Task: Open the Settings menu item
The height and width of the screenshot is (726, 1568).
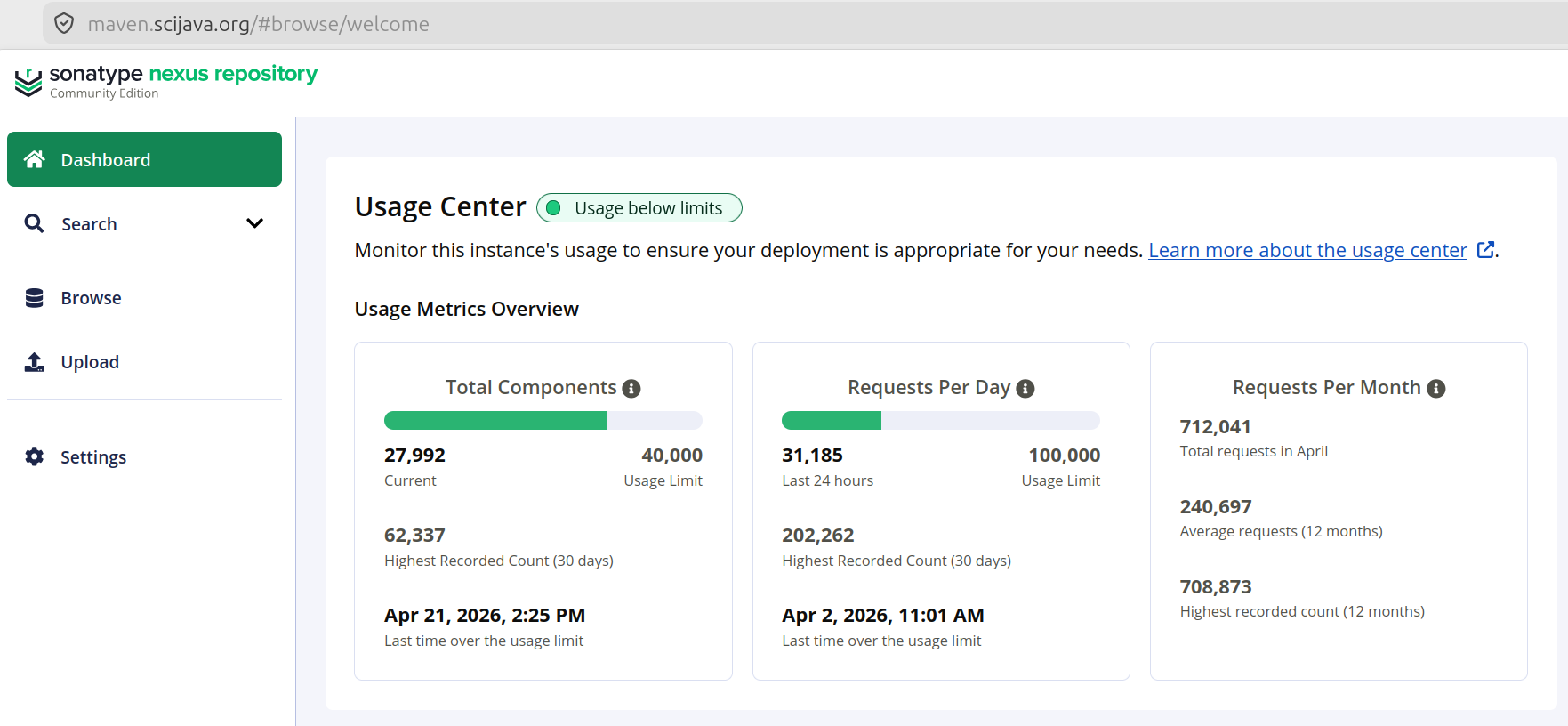Action: (93, 457)
